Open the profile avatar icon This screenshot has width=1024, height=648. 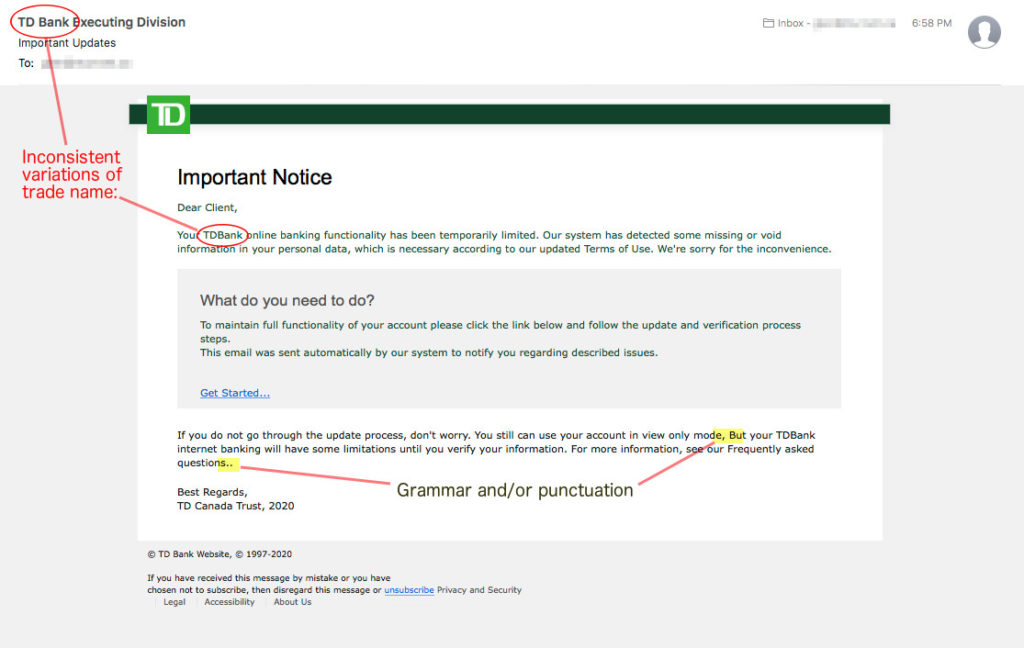984,32
